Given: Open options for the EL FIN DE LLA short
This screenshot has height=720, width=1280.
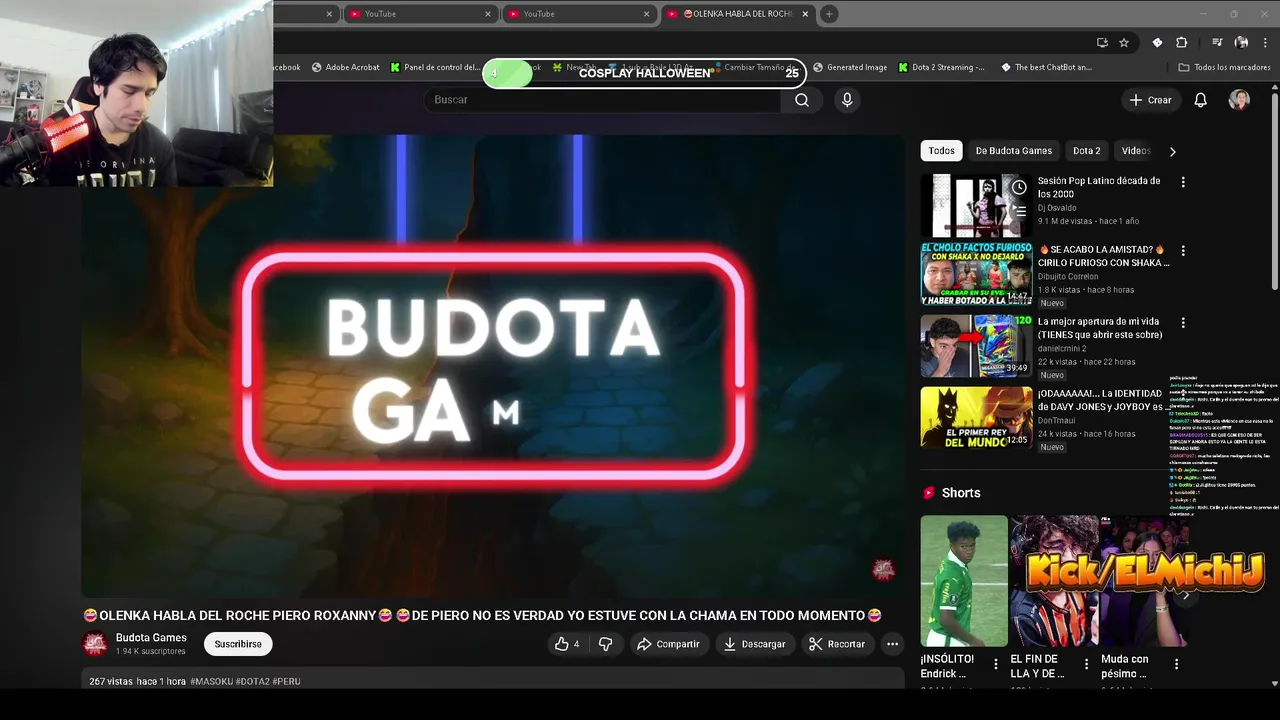Looking at the screenshot, I should pyautogui.click(x=1086, y=664).
